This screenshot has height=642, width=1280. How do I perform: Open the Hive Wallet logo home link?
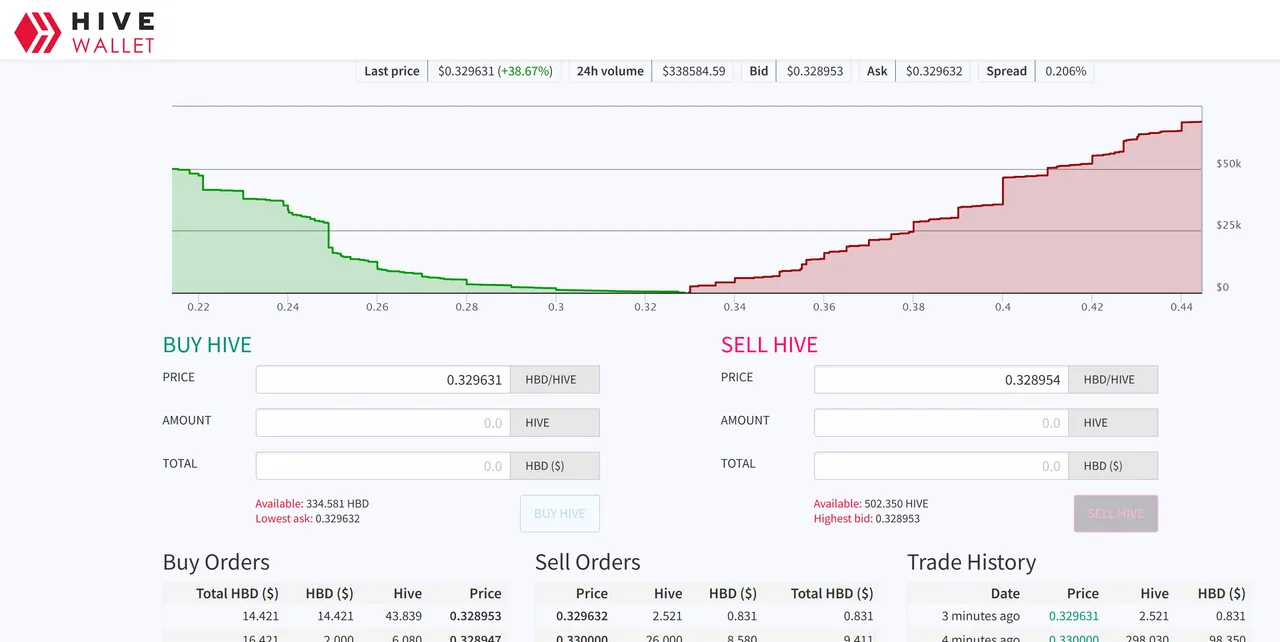tap(85, 32)
